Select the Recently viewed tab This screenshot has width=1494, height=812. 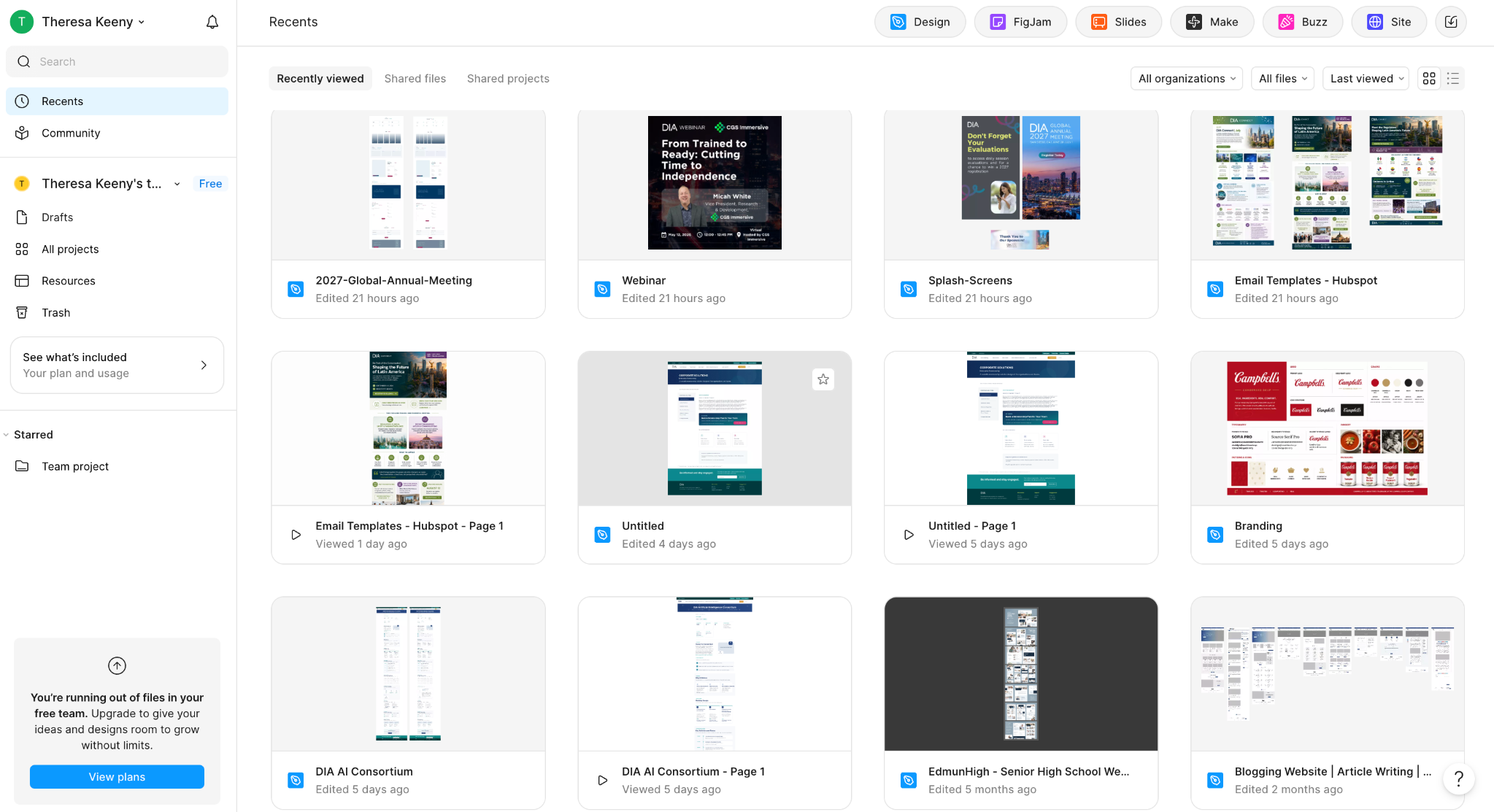click(x=320, y=78)
